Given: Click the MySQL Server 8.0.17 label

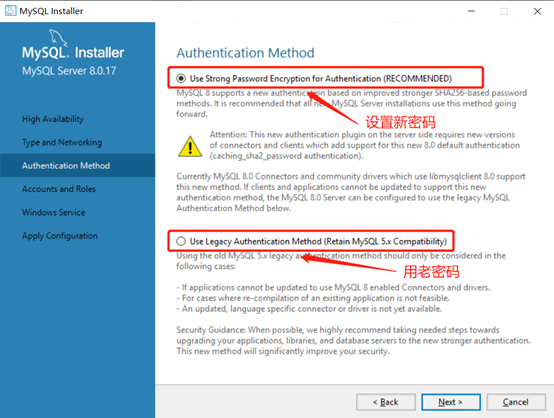Looking at the screenshot, I should point(69,71).
